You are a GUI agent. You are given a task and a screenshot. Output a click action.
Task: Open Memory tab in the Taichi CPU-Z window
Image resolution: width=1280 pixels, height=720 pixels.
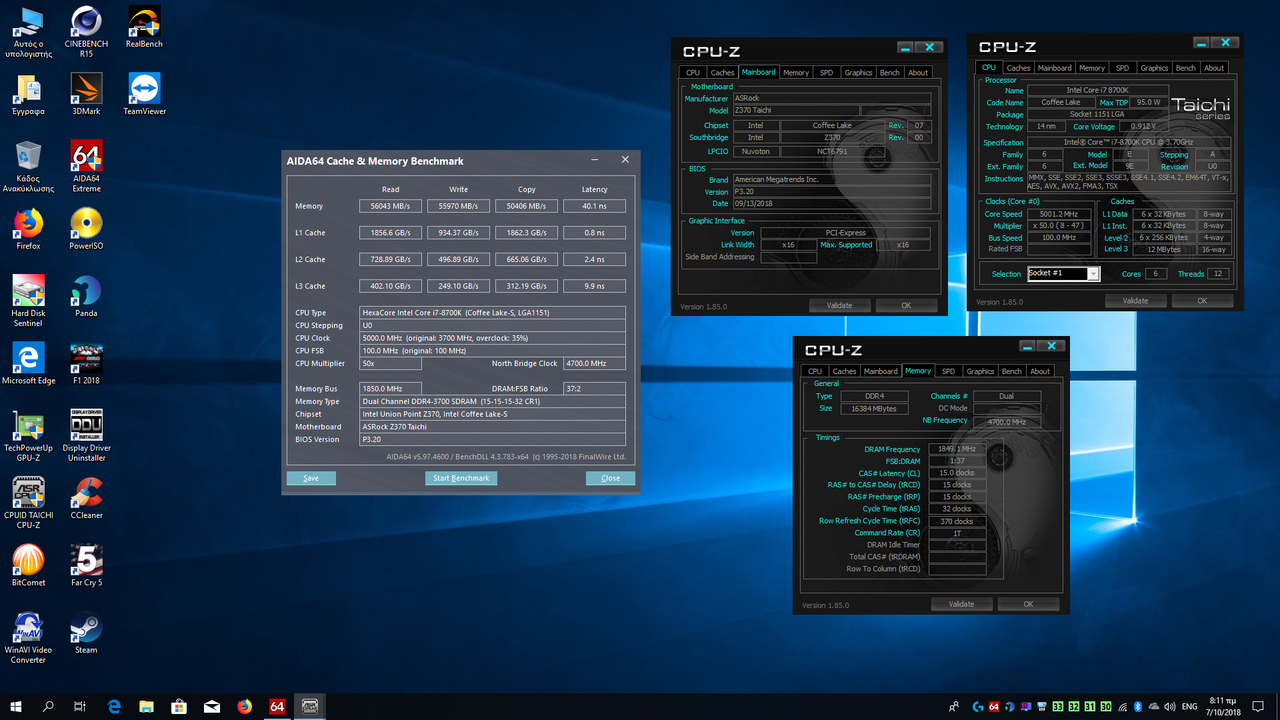pyautogui.click(x=1092, y=68)
